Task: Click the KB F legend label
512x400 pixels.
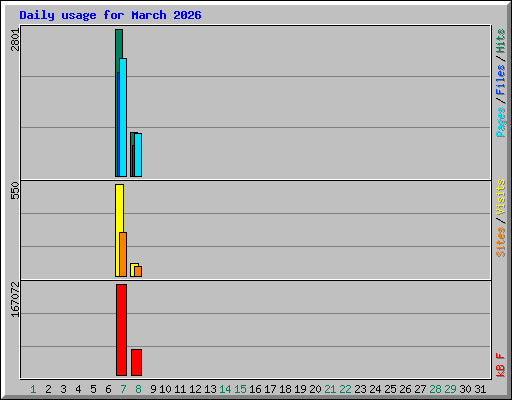Action: pyautogui.click(x=501, y=365)
